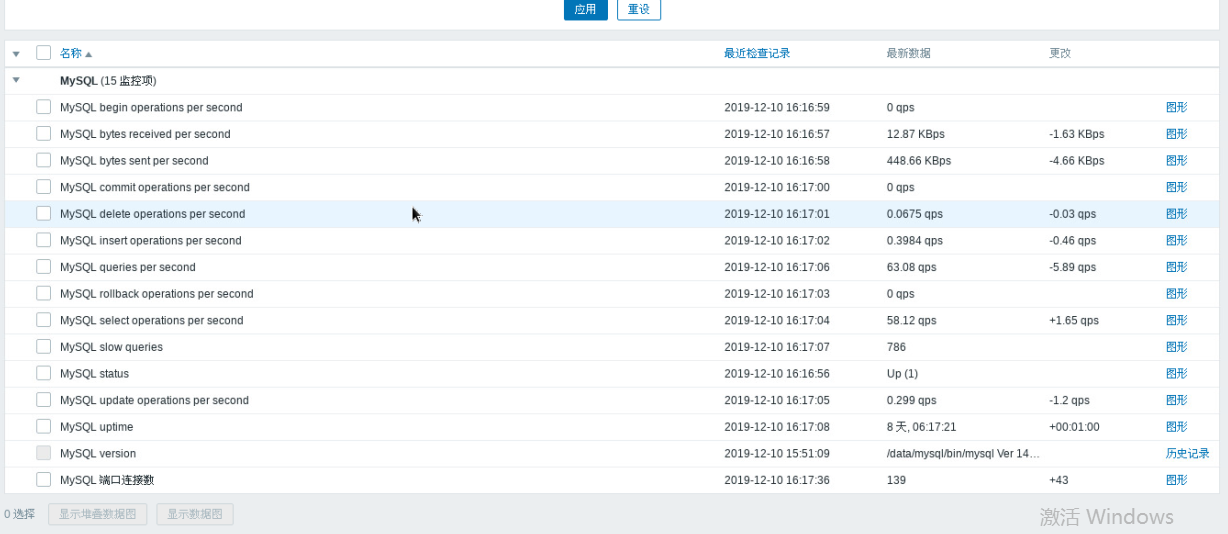The image size is (1228, 534).
Task: Click the +43 change value
Action: 1059,480
